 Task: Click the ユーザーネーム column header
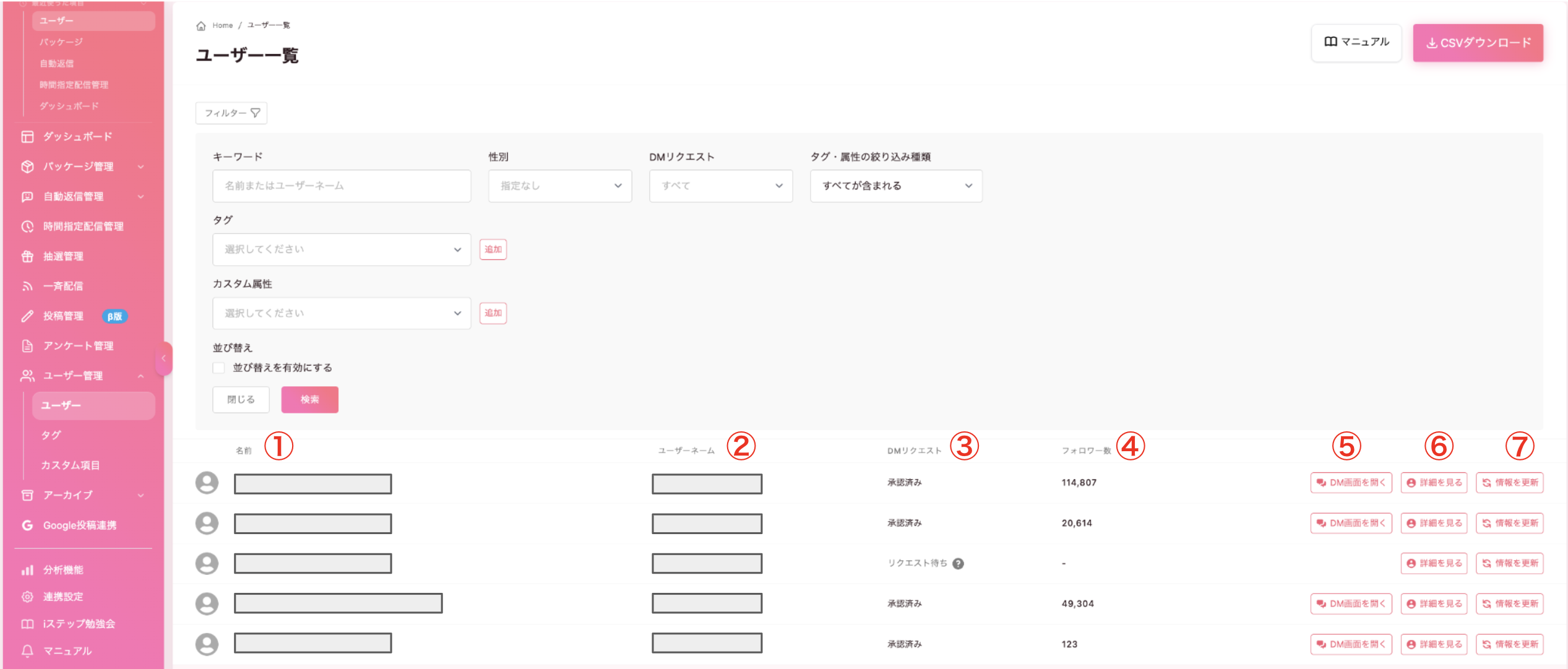pyautogui.click(x=686, y=451)
